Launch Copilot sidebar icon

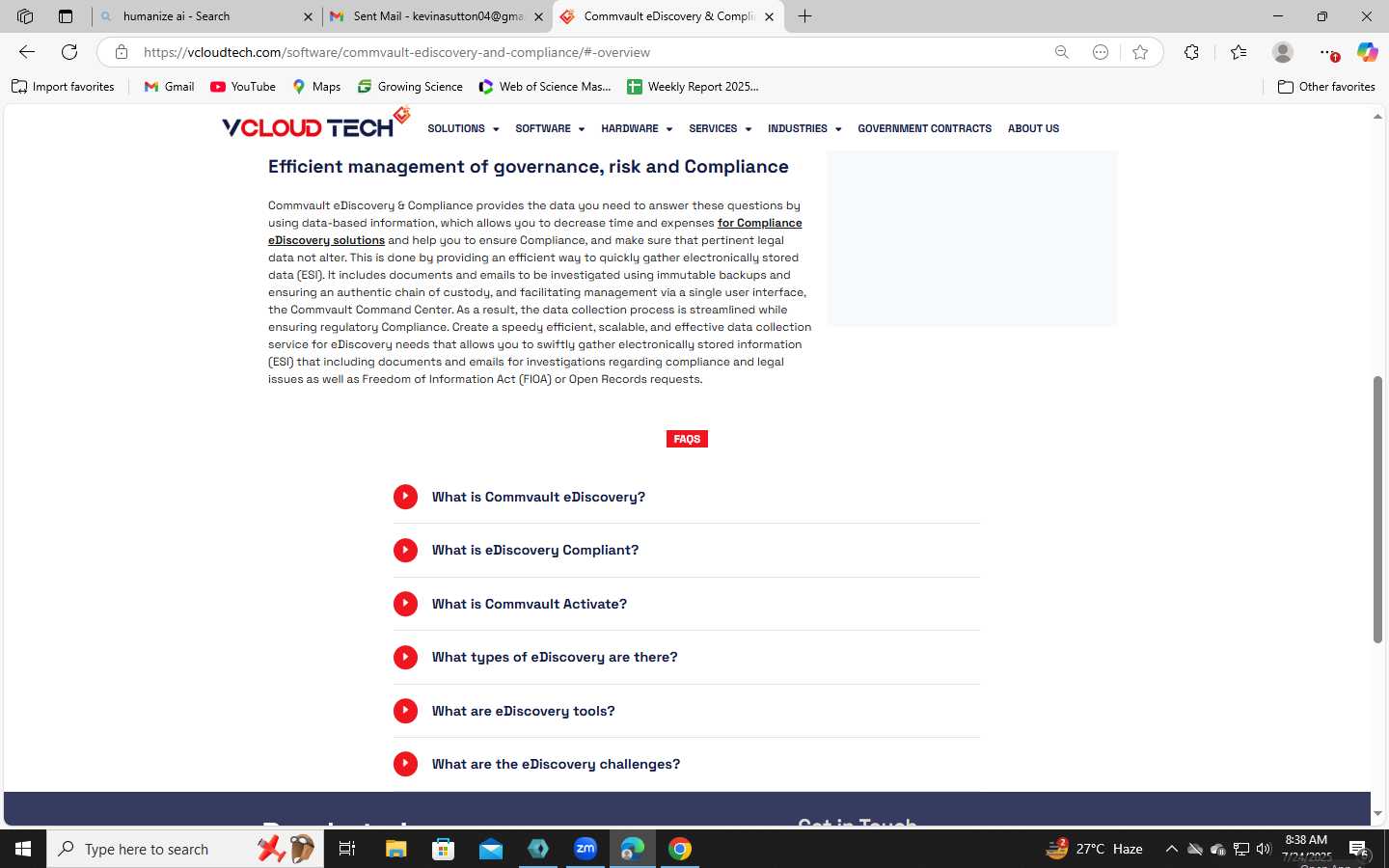coord(1367,52)
